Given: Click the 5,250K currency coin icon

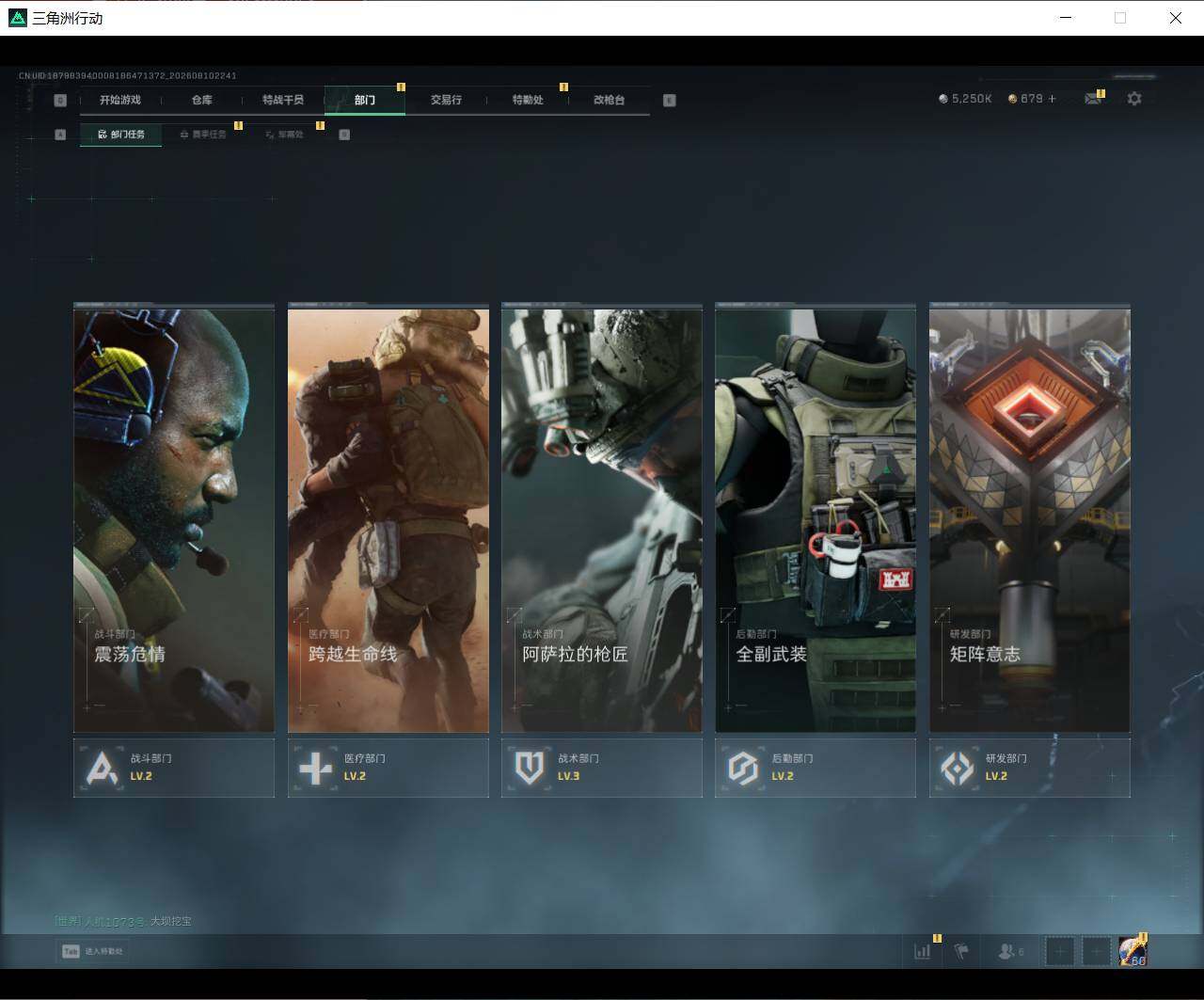Looking at the screenshot, I should (x=943, y=99).
